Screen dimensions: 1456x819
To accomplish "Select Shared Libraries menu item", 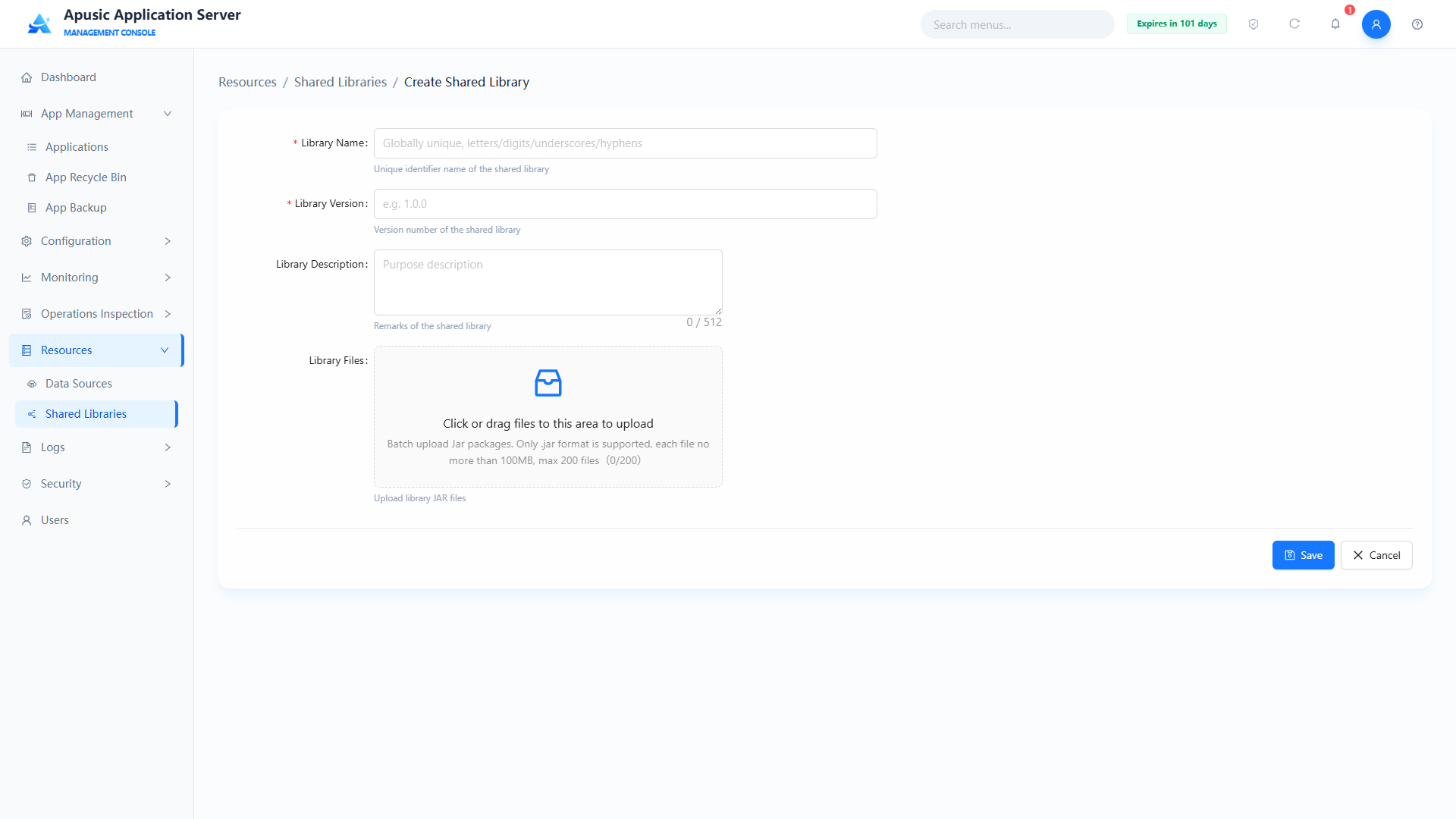I will 96,414.
